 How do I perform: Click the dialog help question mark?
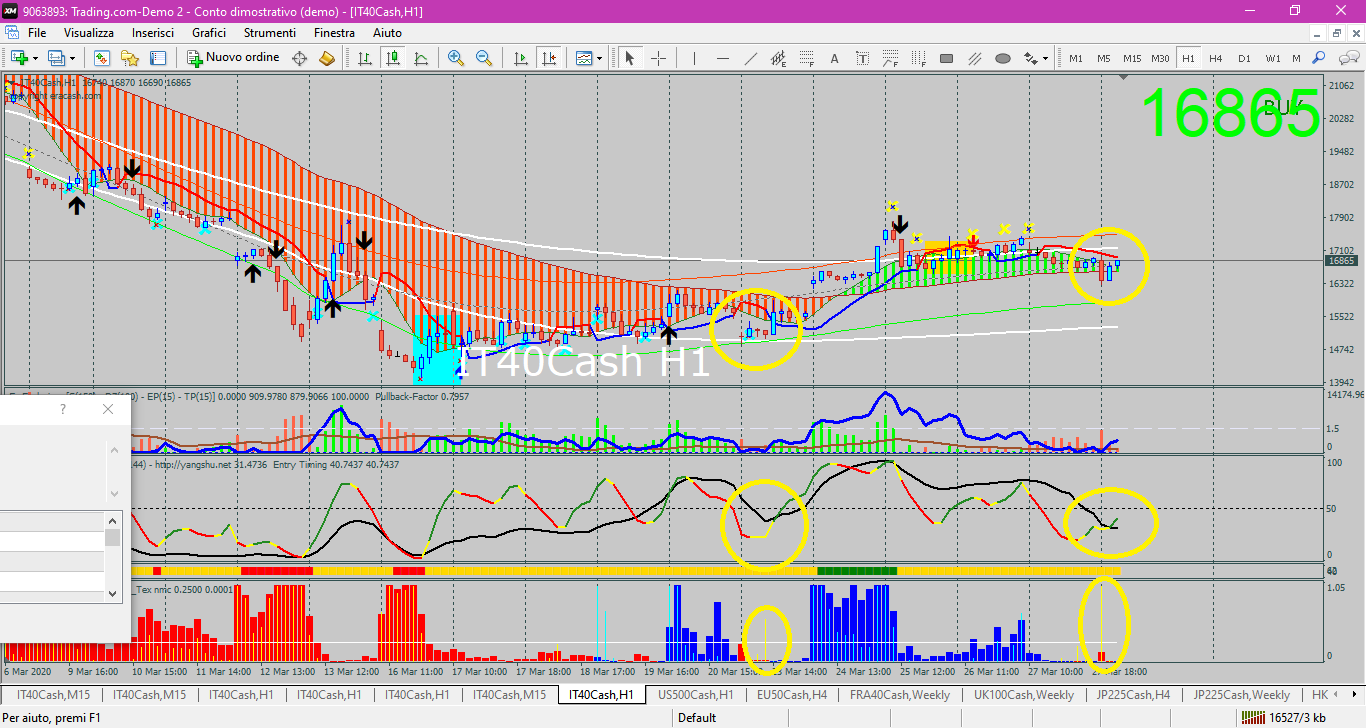pyautogui.click(x=63, y=409)
